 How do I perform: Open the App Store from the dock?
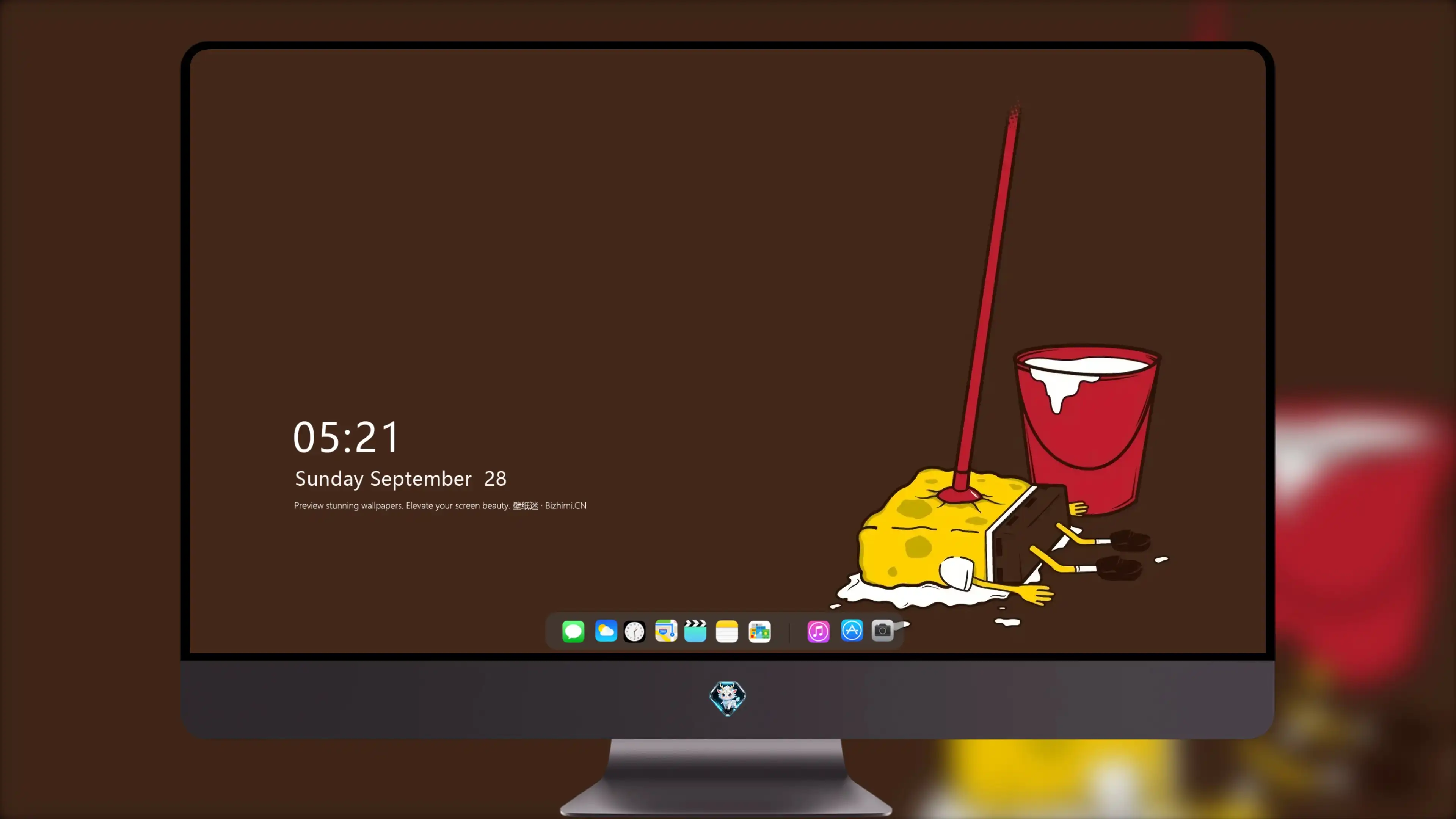pyautogui.click(x=852, y=631)
